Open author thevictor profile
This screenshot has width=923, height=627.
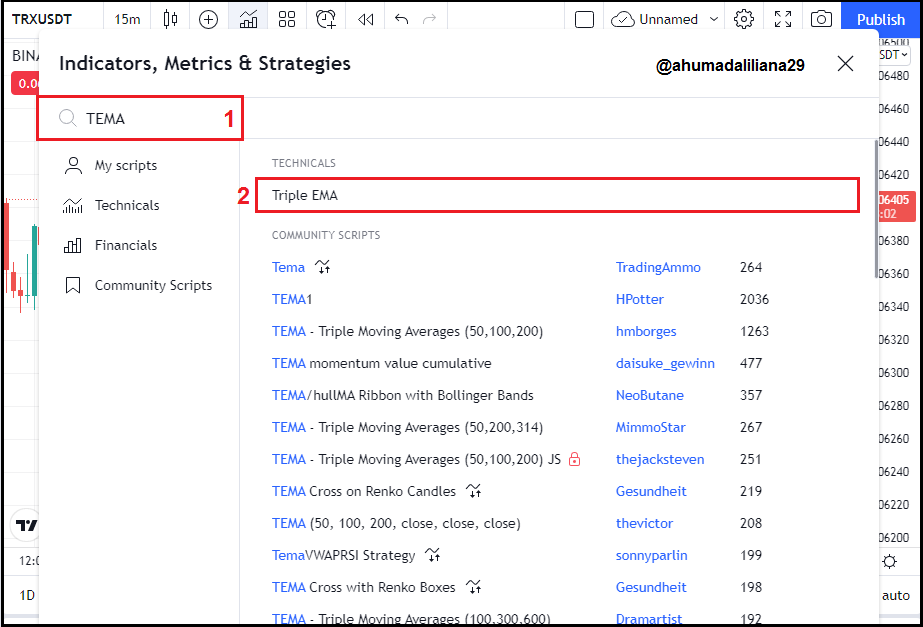click(645, 523)
